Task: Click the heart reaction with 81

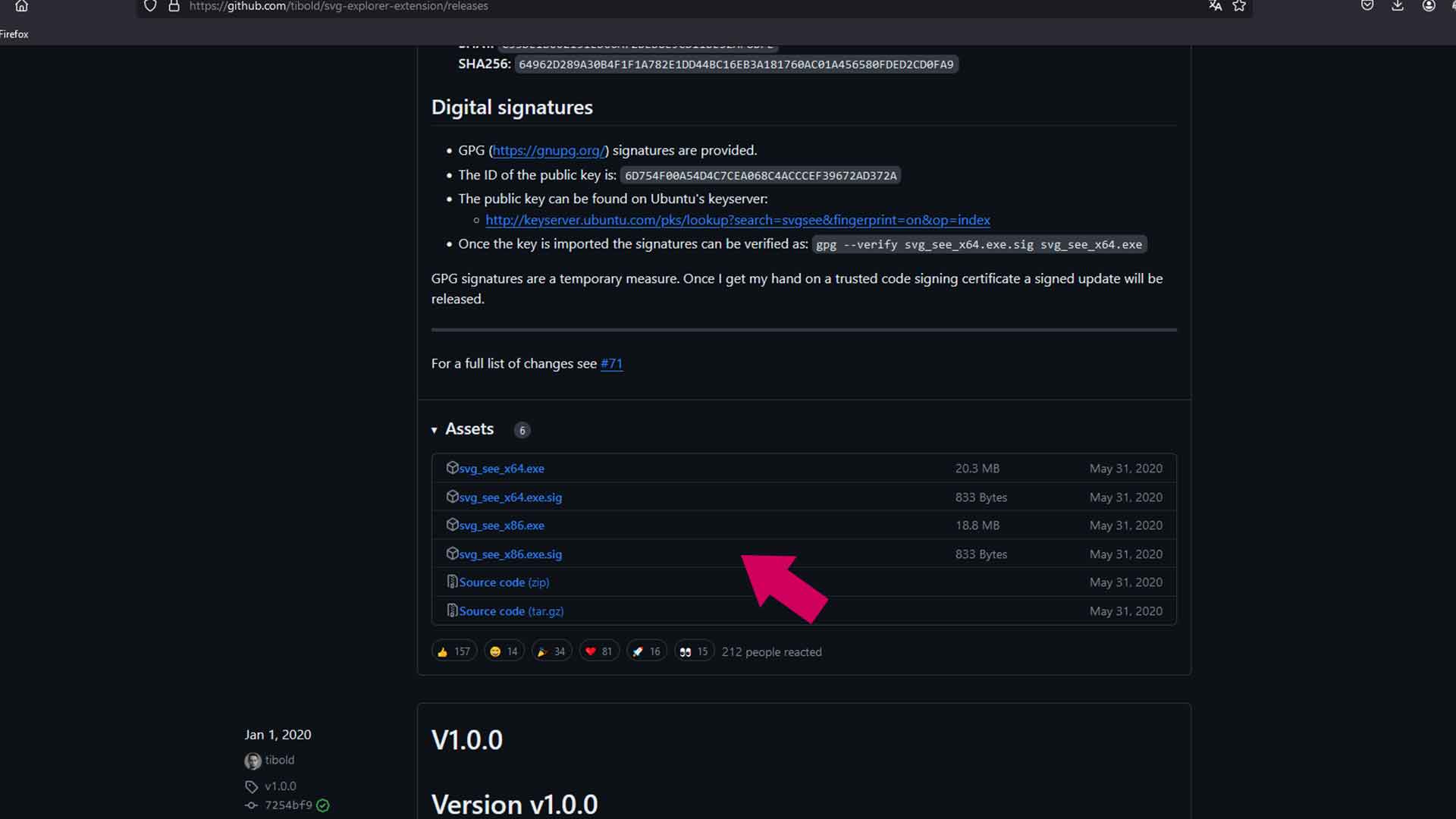Action: (599, 651)
